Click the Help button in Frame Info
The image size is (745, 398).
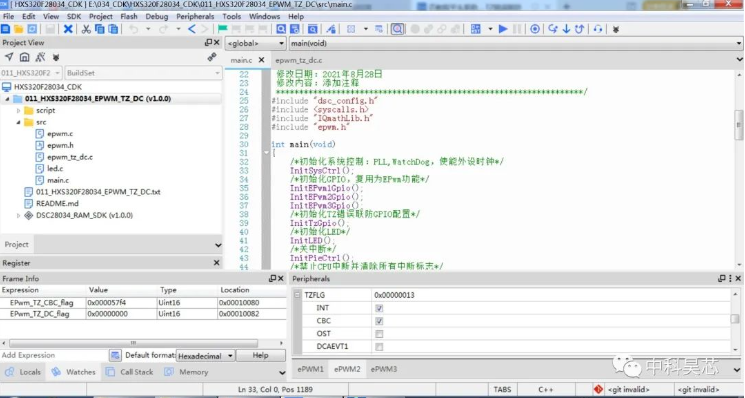point(260,355)
